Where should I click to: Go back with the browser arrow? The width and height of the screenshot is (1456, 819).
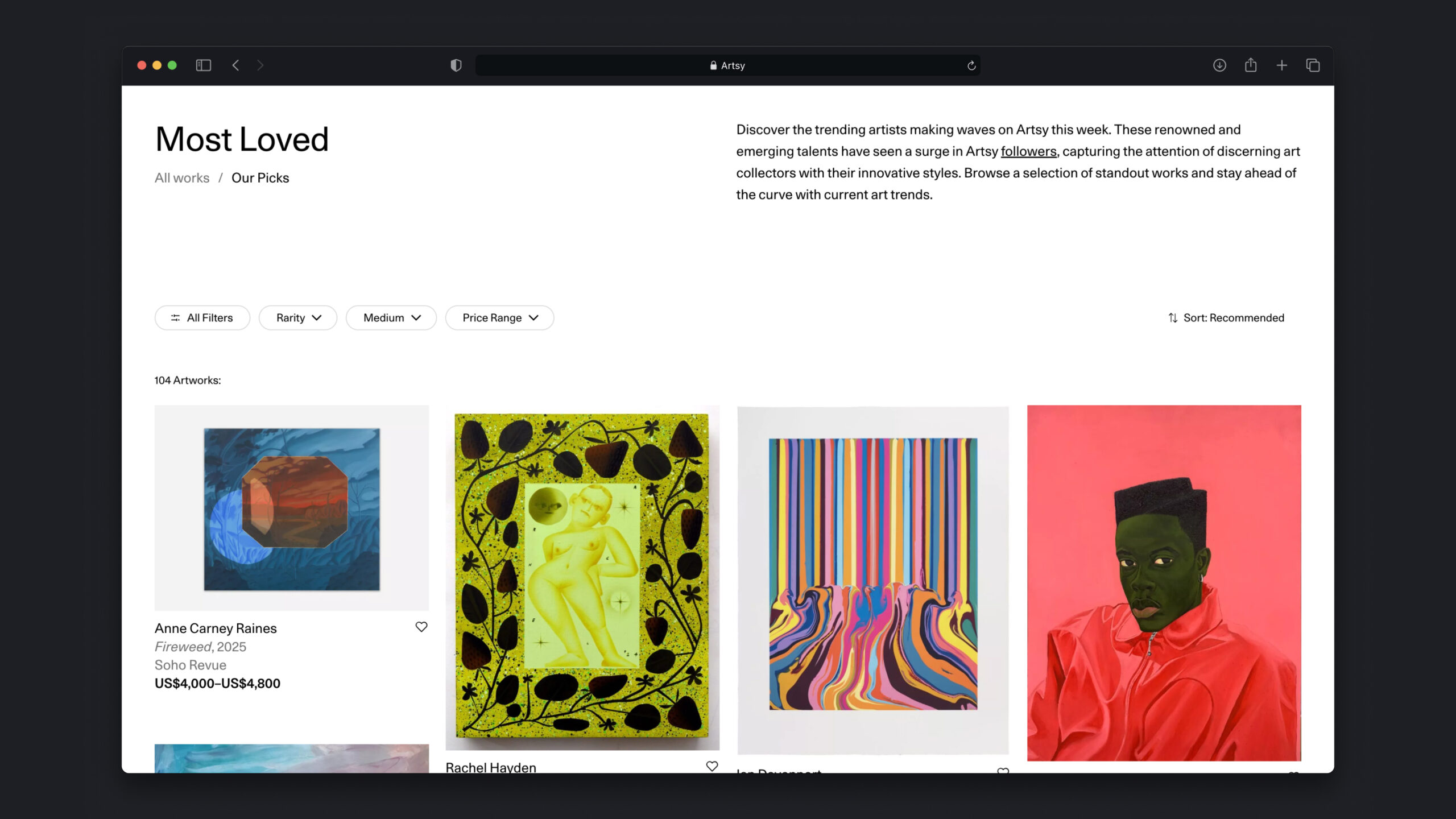[x=235, y=65]
